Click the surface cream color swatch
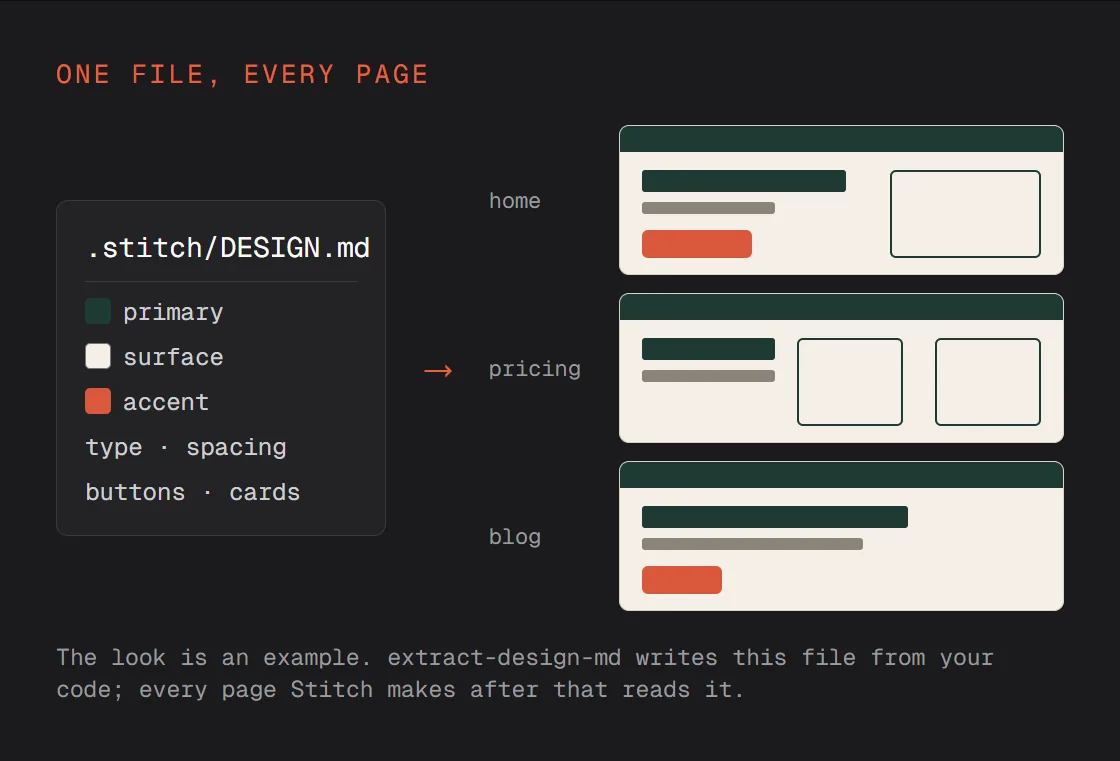Viewport: 1120px width, 761px height. coord(98,356)
